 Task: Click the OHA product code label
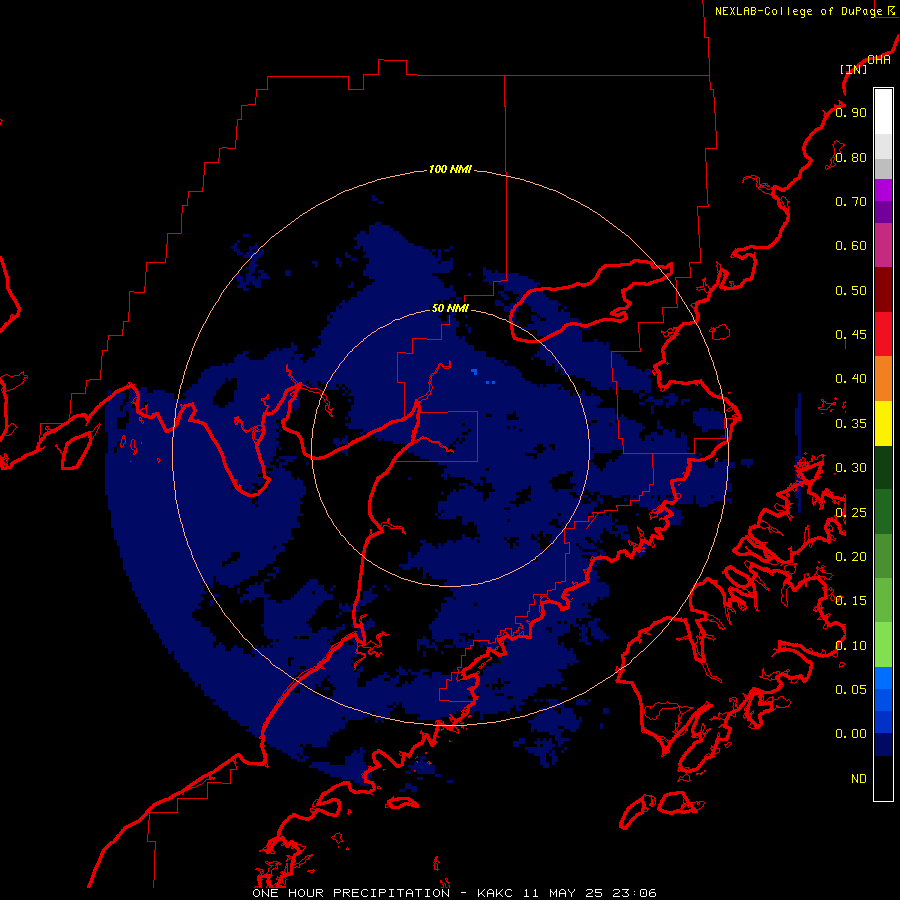click(879, 60)
